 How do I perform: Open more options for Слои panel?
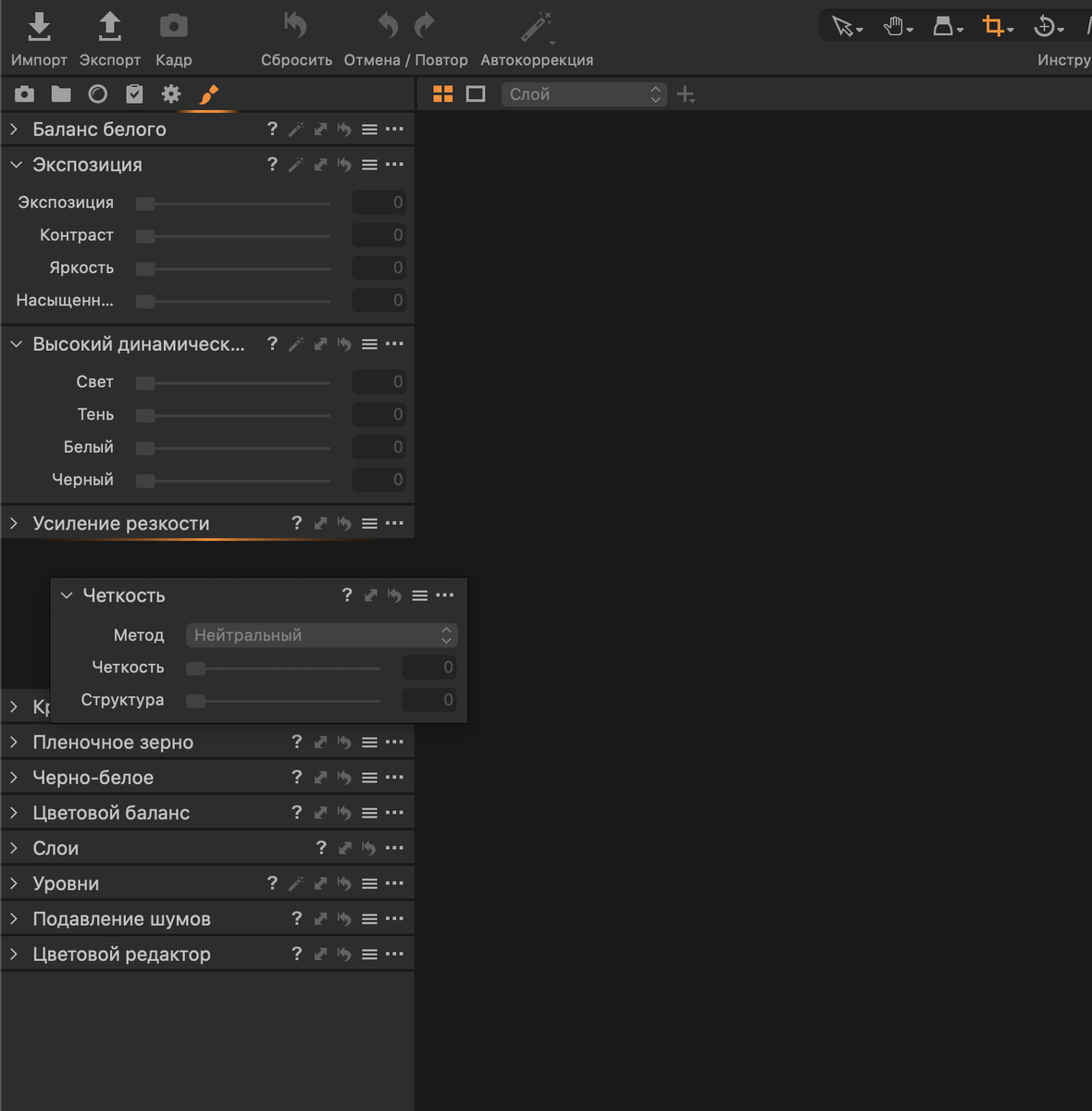pos(394,848)
